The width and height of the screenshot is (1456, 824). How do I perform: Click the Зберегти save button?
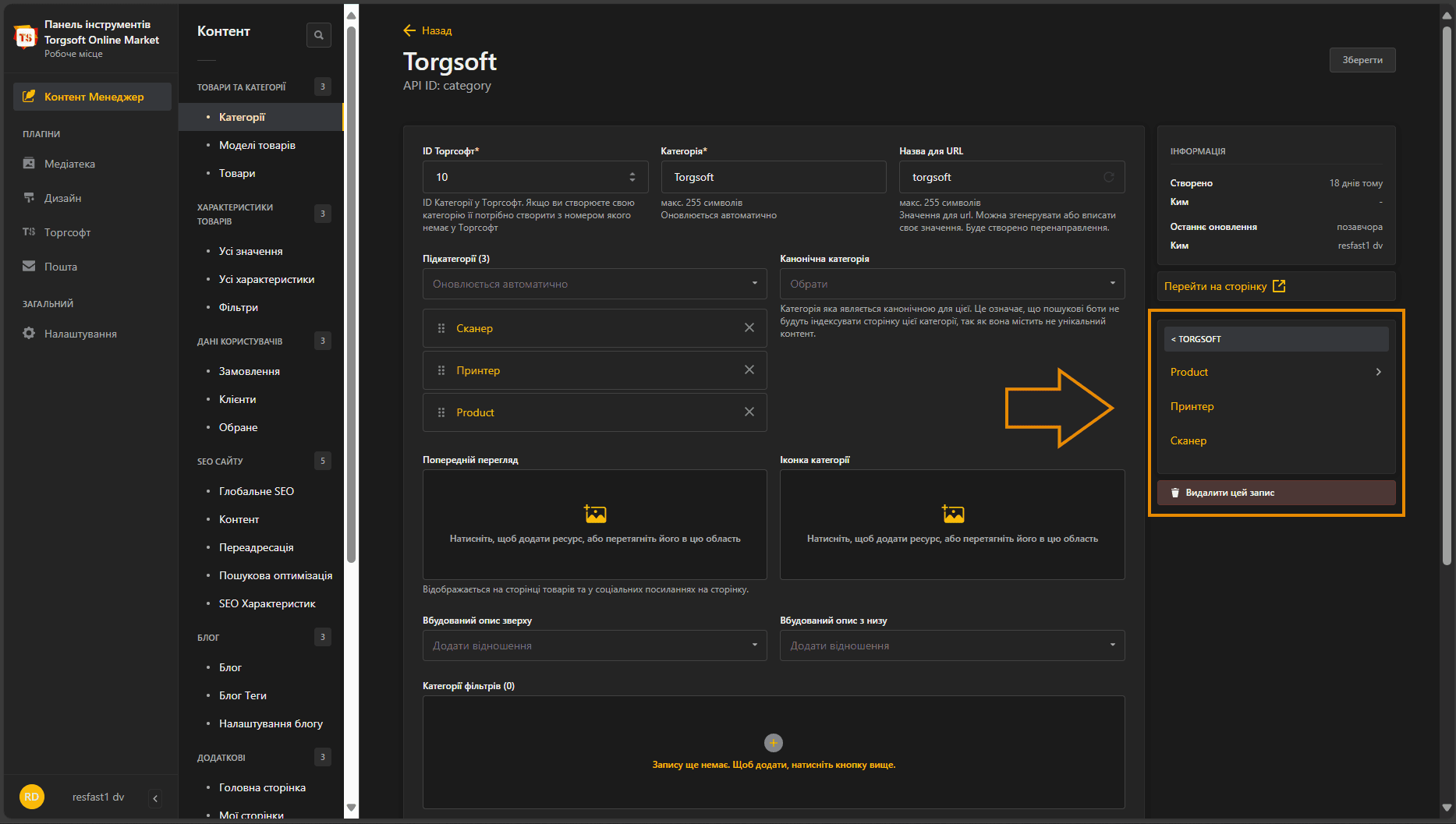point(1362,60)
